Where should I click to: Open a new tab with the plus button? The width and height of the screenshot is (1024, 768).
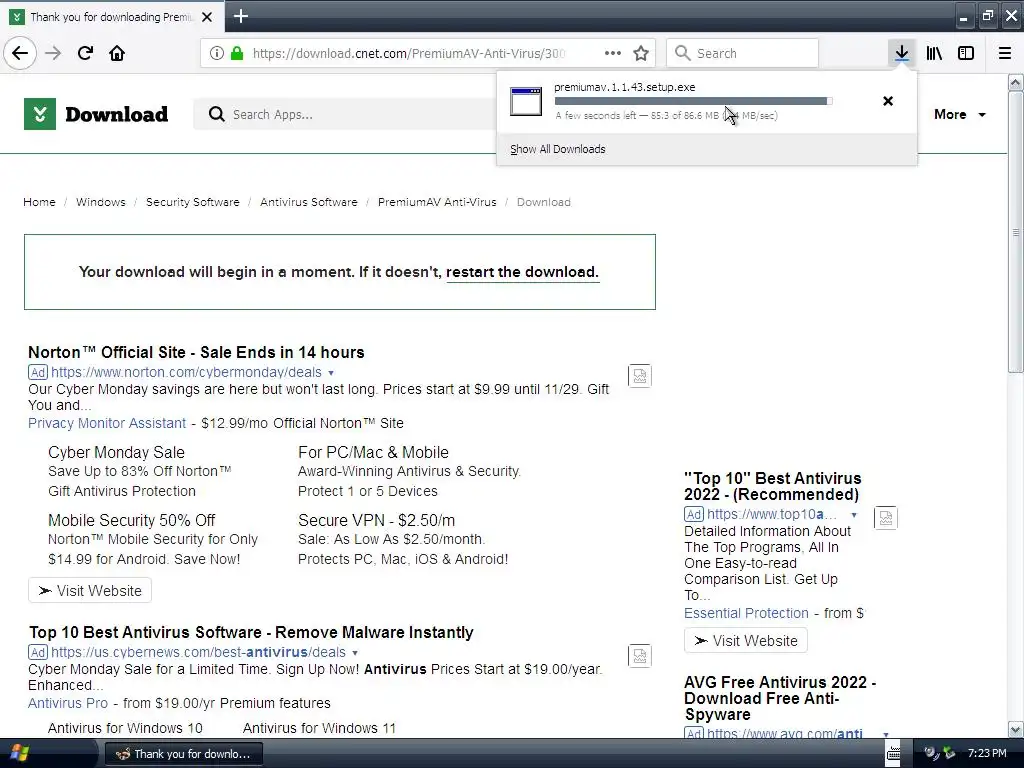[241, 16]
